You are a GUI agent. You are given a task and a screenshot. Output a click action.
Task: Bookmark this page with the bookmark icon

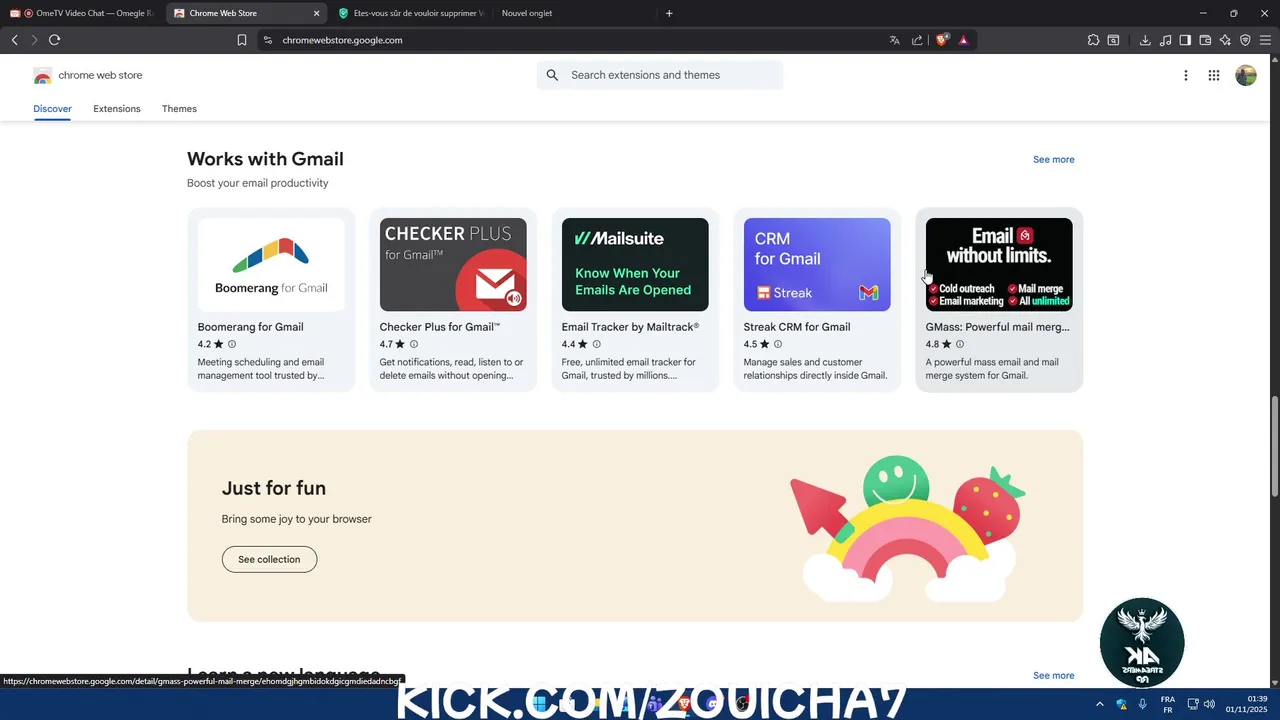coord(242,40)
